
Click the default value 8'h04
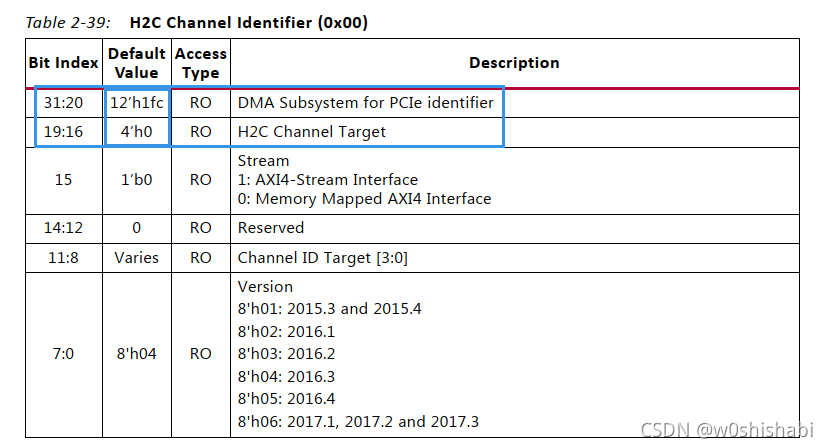137,353
